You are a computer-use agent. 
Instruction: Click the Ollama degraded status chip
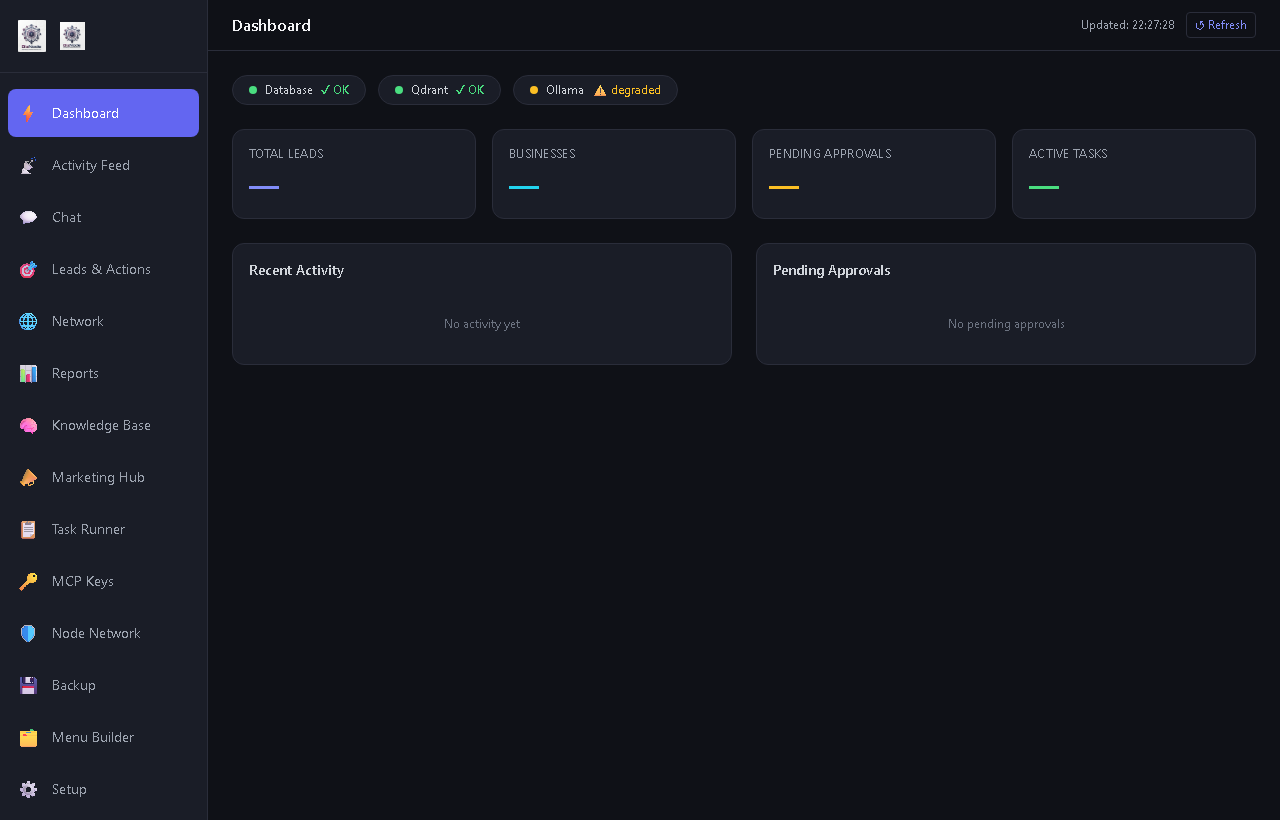tap(595, 90)
